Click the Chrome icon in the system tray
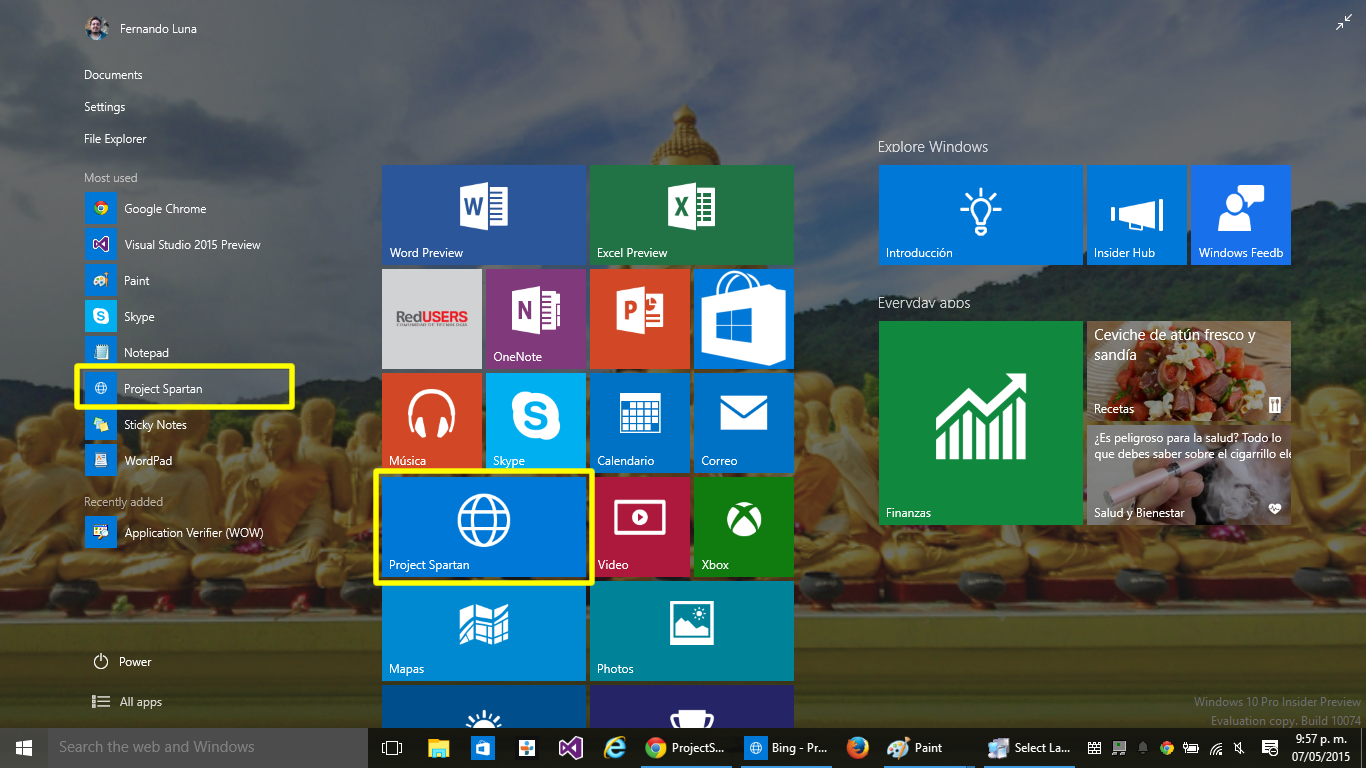This screenshot has height=768, width=1366. [x=1166, y=747]
